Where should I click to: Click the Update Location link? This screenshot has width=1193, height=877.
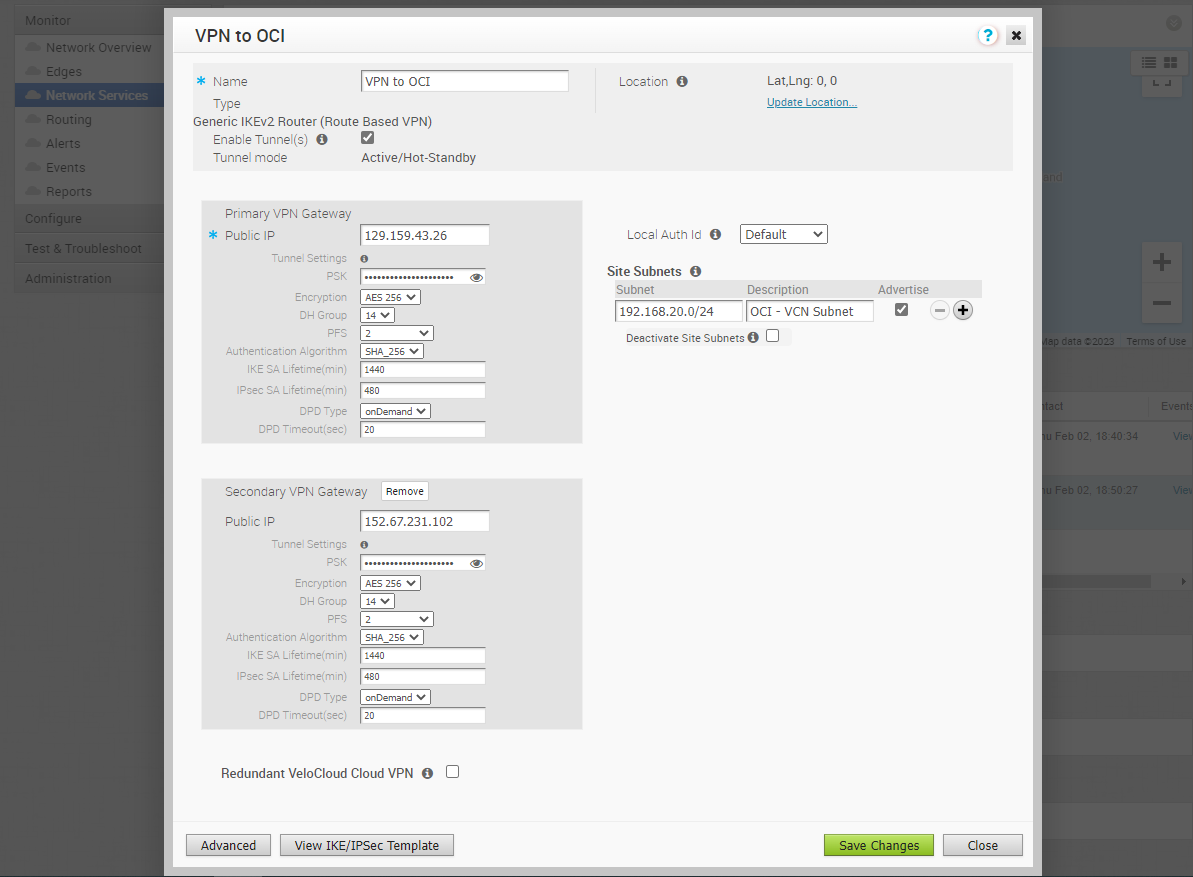812,102
